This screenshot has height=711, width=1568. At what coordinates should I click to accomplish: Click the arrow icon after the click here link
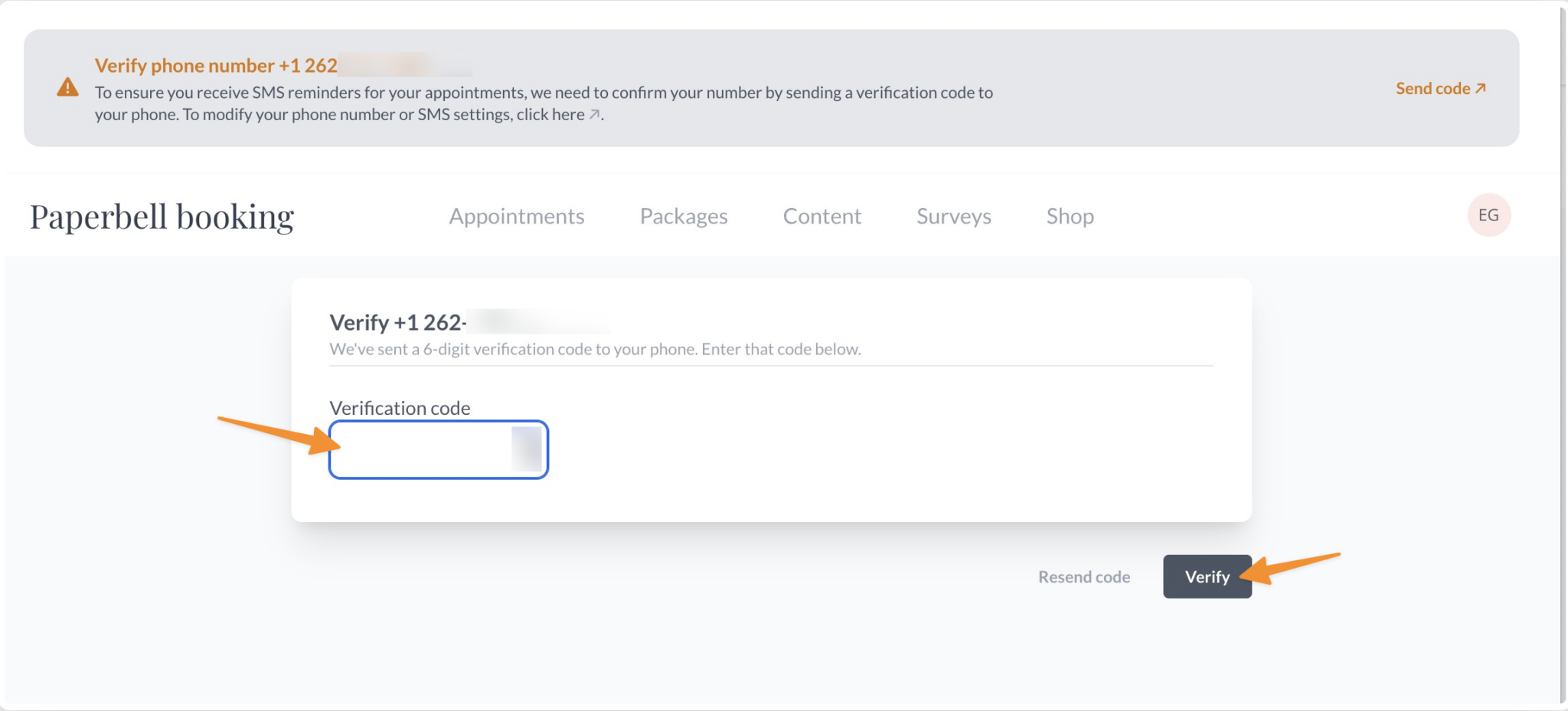[596, 115]
